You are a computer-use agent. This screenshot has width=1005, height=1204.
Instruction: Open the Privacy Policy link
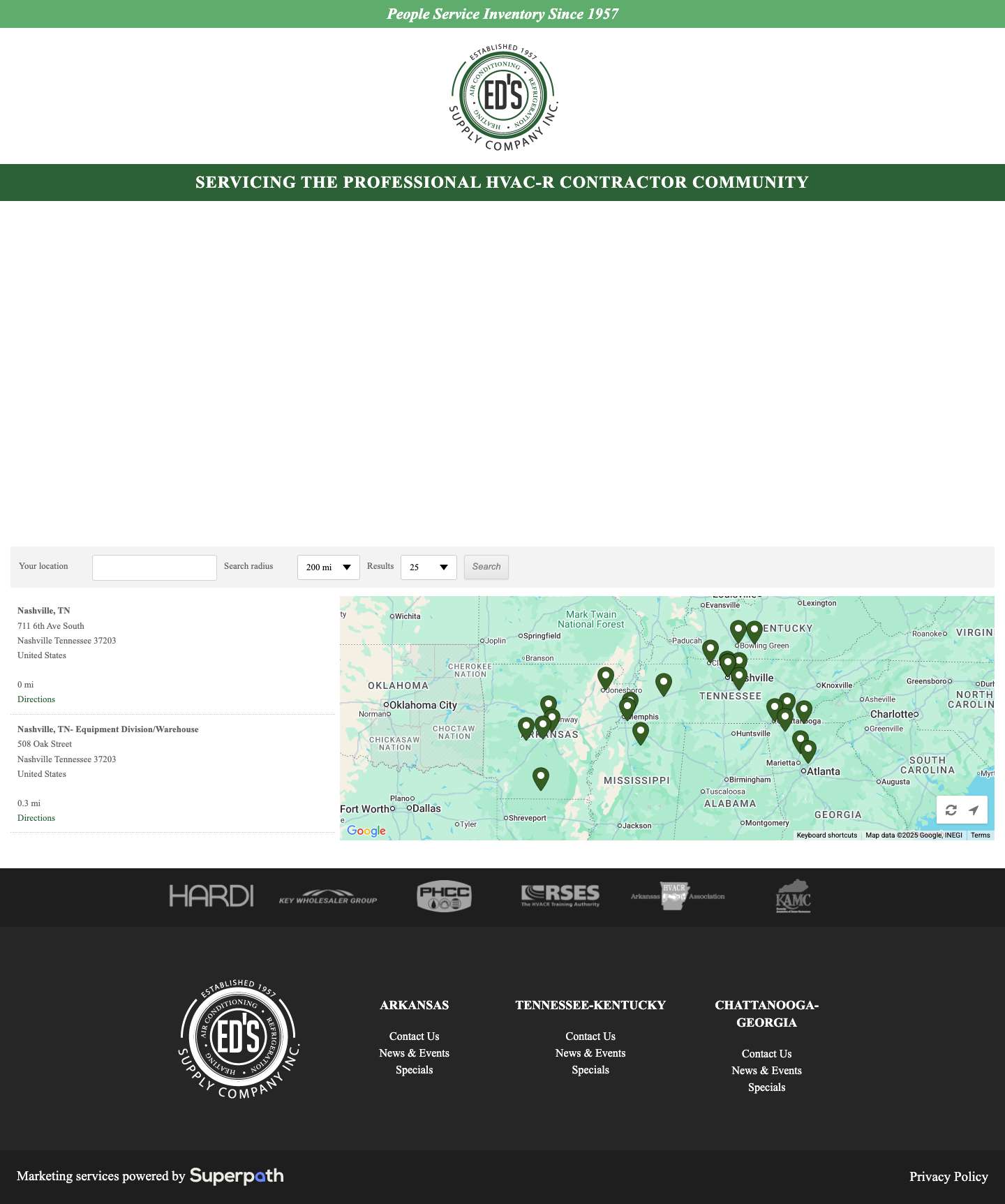tap(948, 1177)
